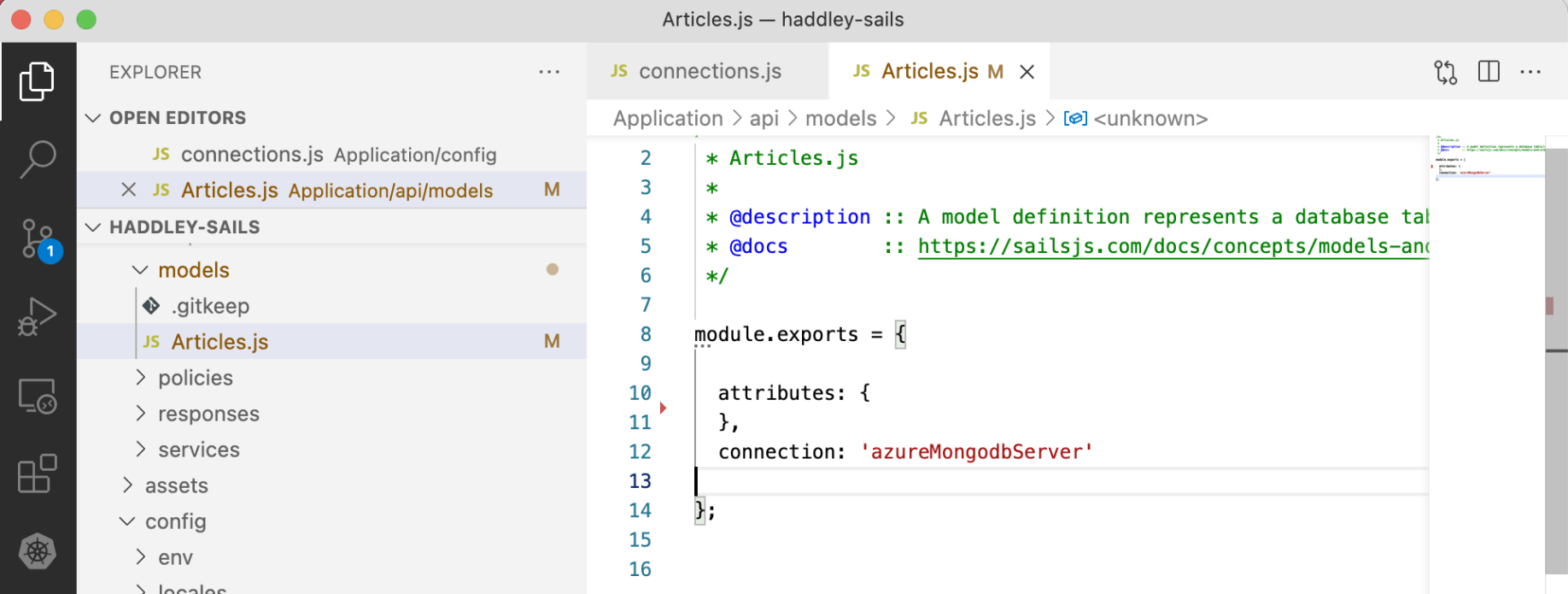The image size is (1568, 594).
Task: Open the Kubernetes view icon
Action: [x=37, y=551]
